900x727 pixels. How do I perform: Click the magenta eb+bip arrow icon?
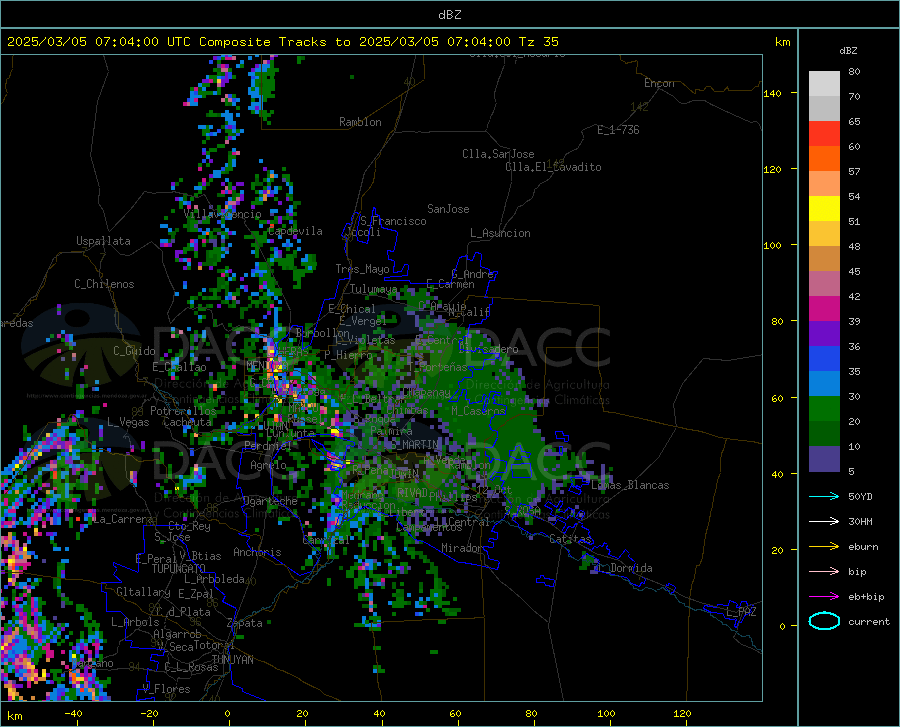824,597
